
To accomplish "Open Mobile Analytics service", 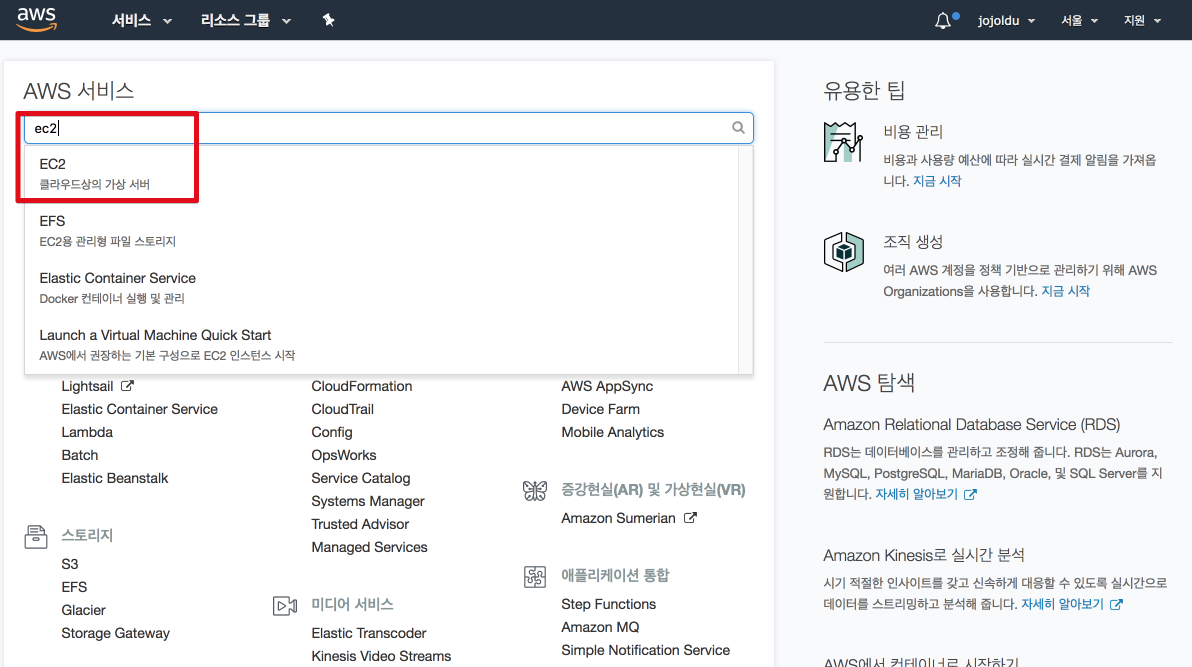I will [x=613, y=432].
